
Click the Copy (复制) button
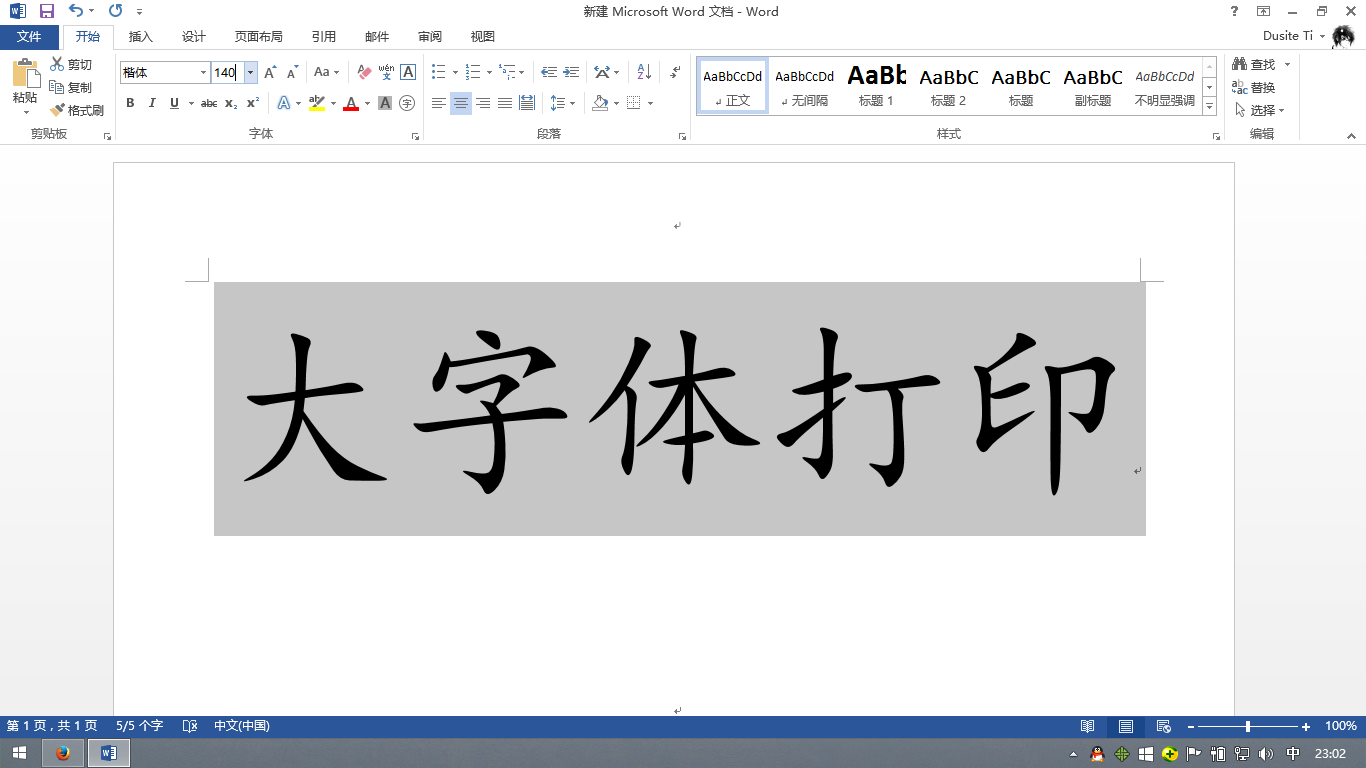70,87
